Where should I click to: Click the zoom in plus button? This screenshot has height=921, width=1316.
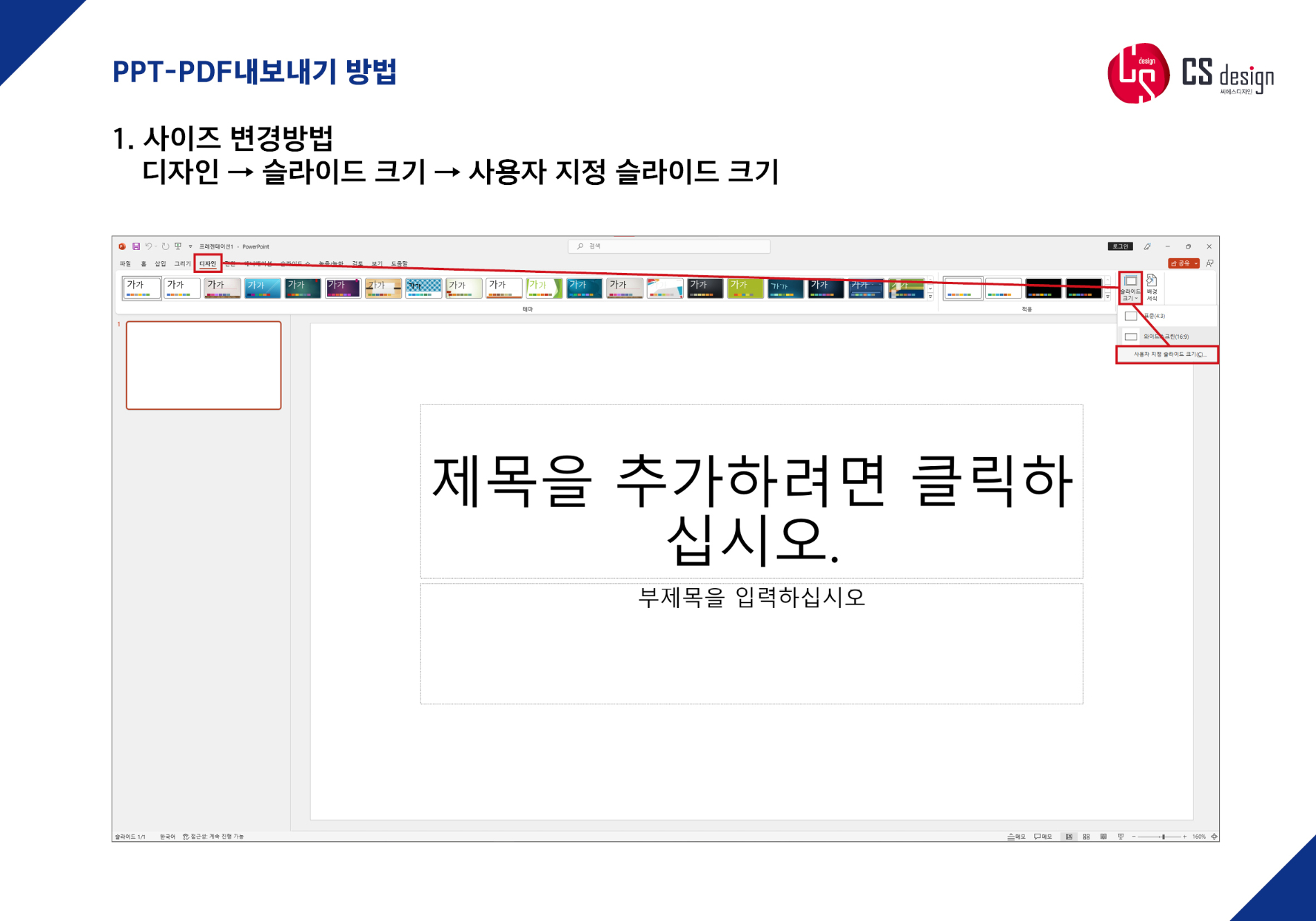click(x=1185, y=837)
